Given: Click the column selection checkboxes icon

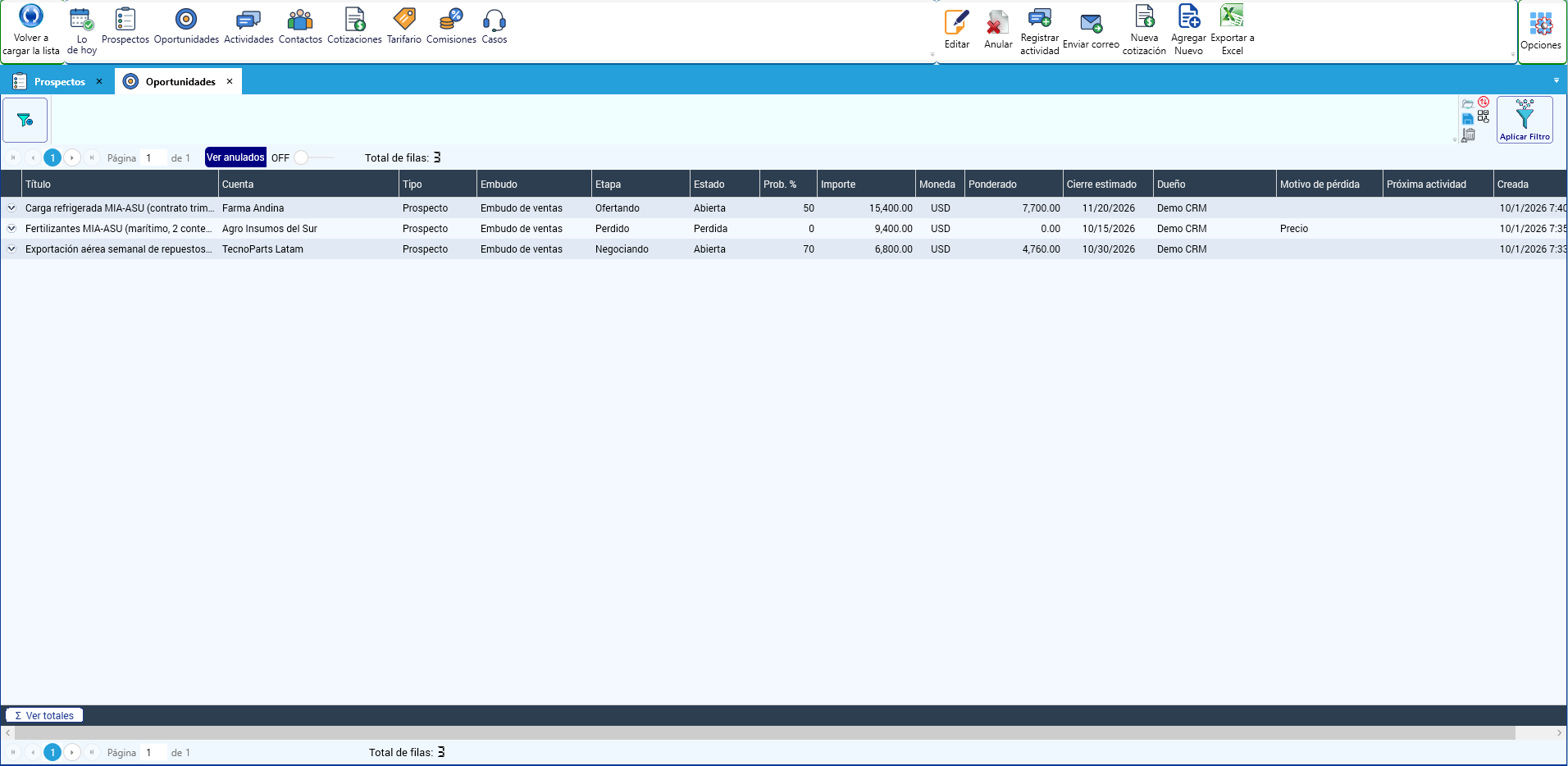Looking at the screenshot, I should coord(1484,117).
